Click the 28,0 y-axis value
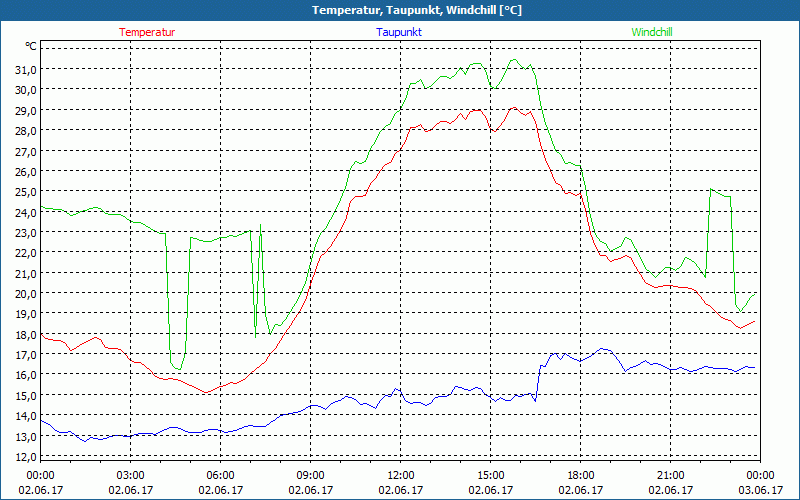Image resolution: width=800 pixels, height=500 pixels. [x=26, y=131]
